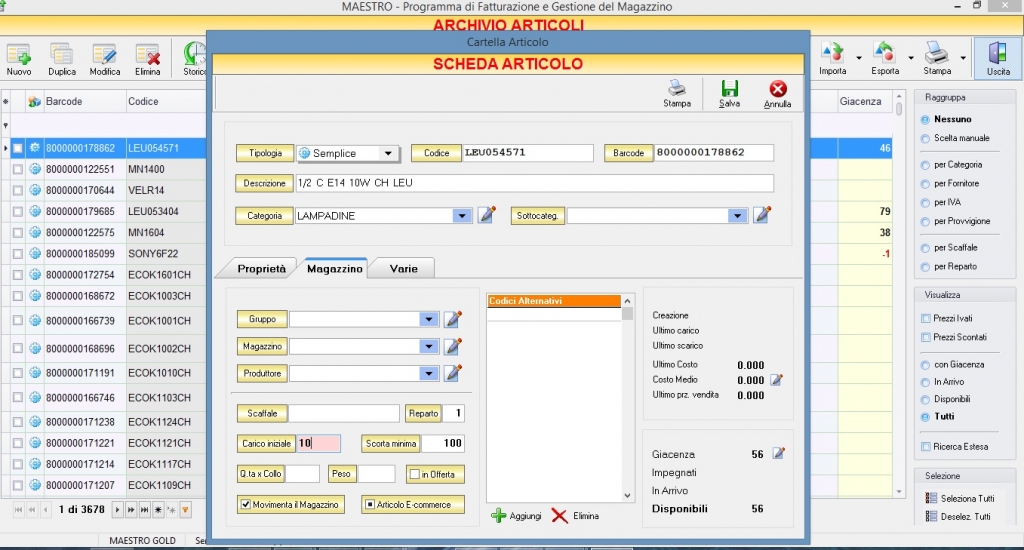Click the Peso input field

[x=377, y=474]
